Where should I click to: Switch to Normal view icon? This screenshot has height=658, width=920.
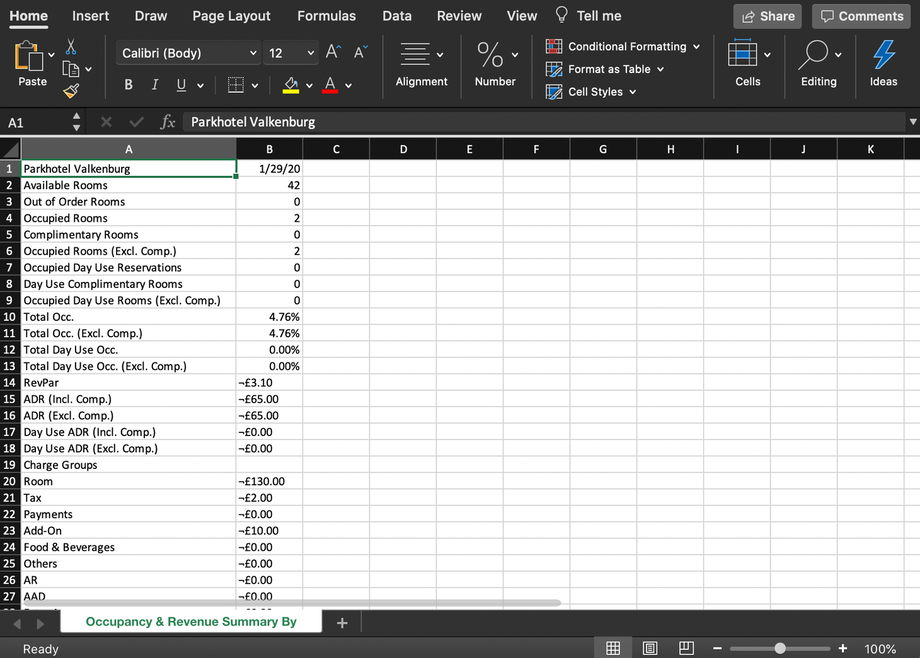click(613, 648)
